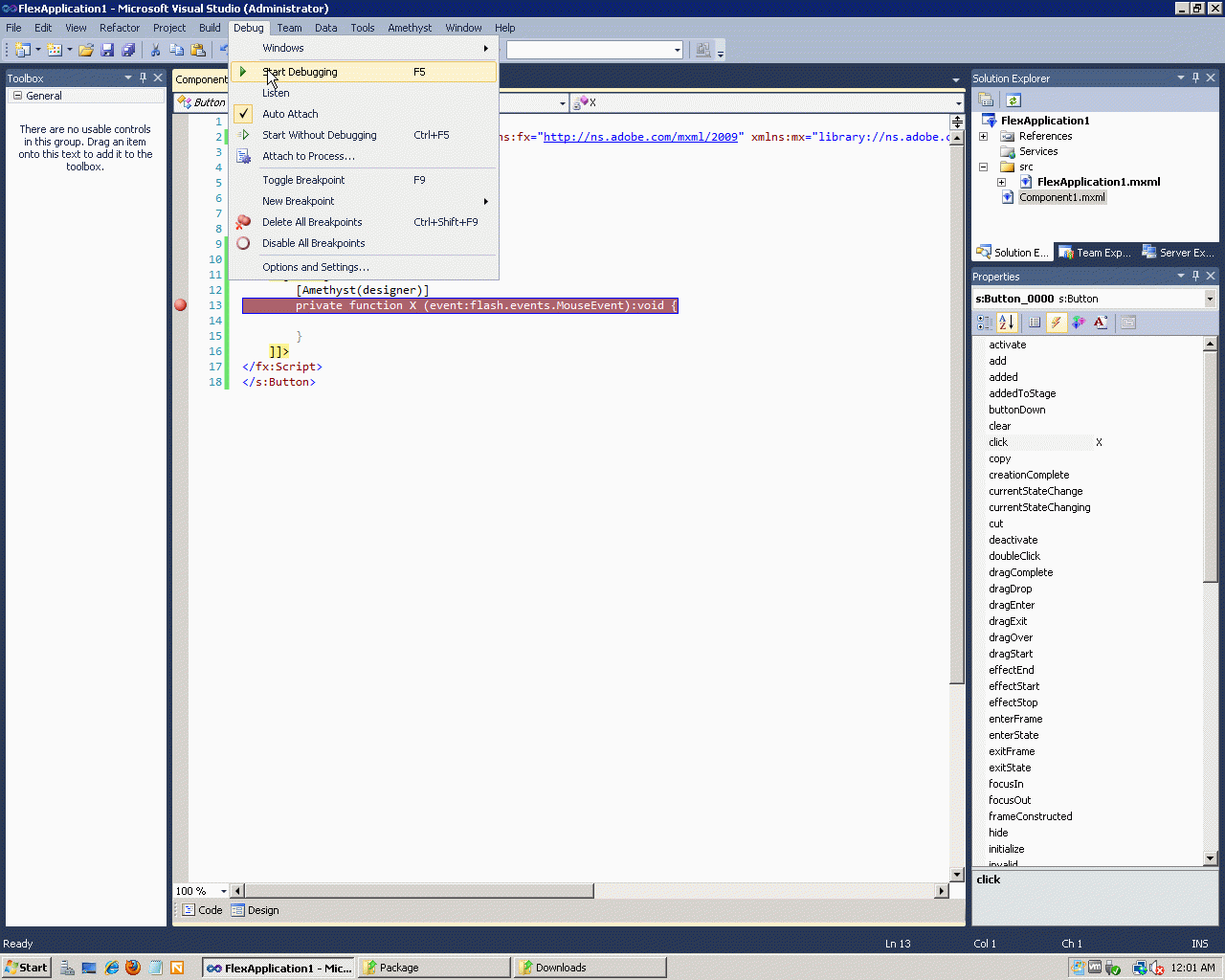
Task: Click the Copy toolbar icon
Action: pos(177,50)
